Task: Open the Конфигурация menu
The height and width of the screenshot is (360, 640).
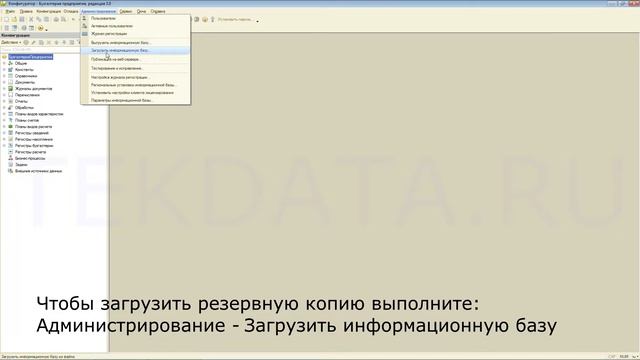Action: tap(48, 11)
